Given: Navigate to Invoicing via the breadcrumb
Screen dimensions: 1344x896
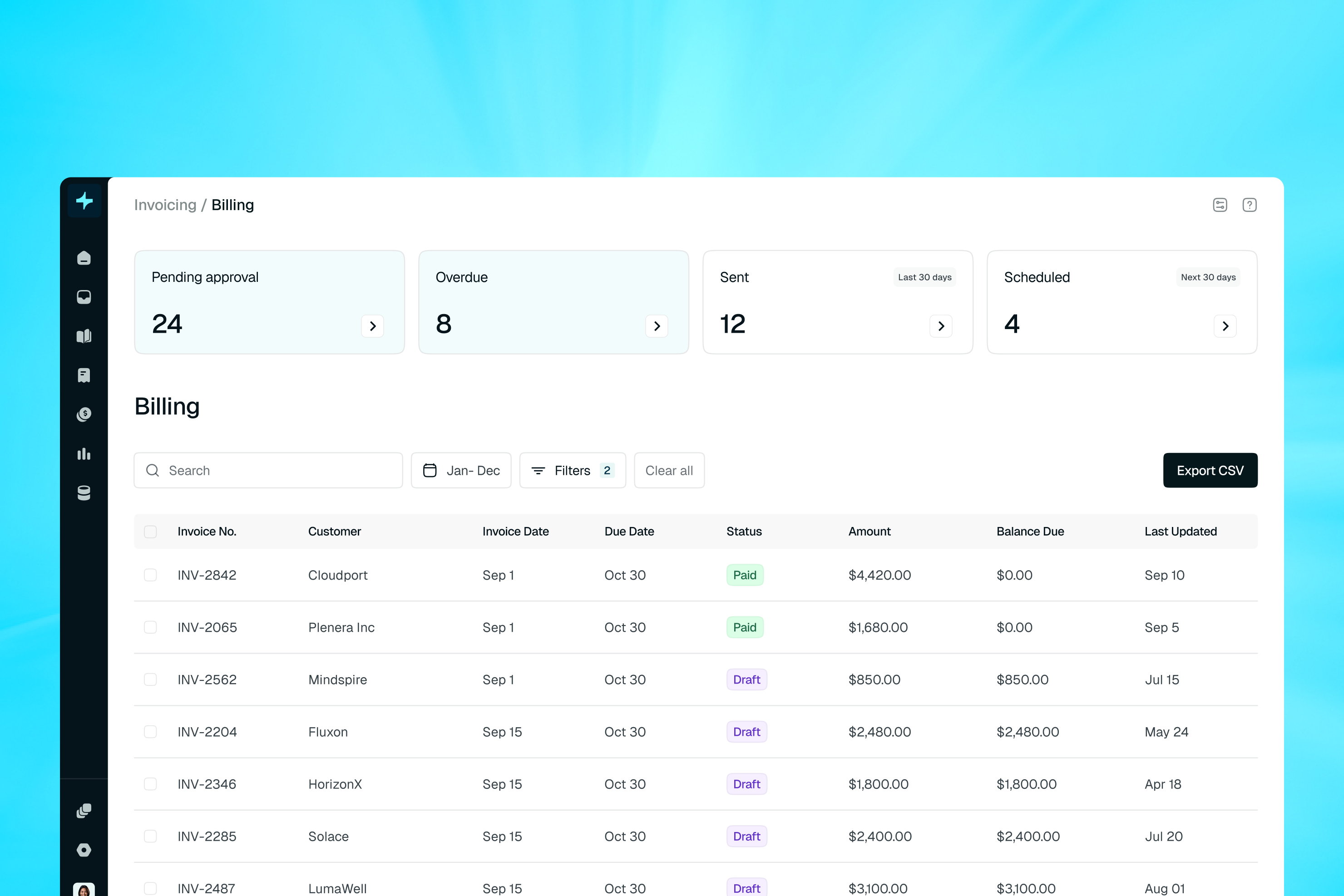Looking at the screenshot, I should click(165, 205).
